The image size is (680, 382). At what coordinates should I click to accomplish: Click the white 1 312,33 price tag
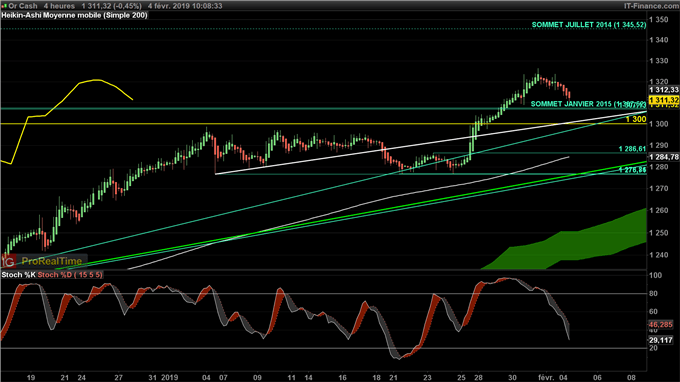pyautogui.click(x=664, y=90)
